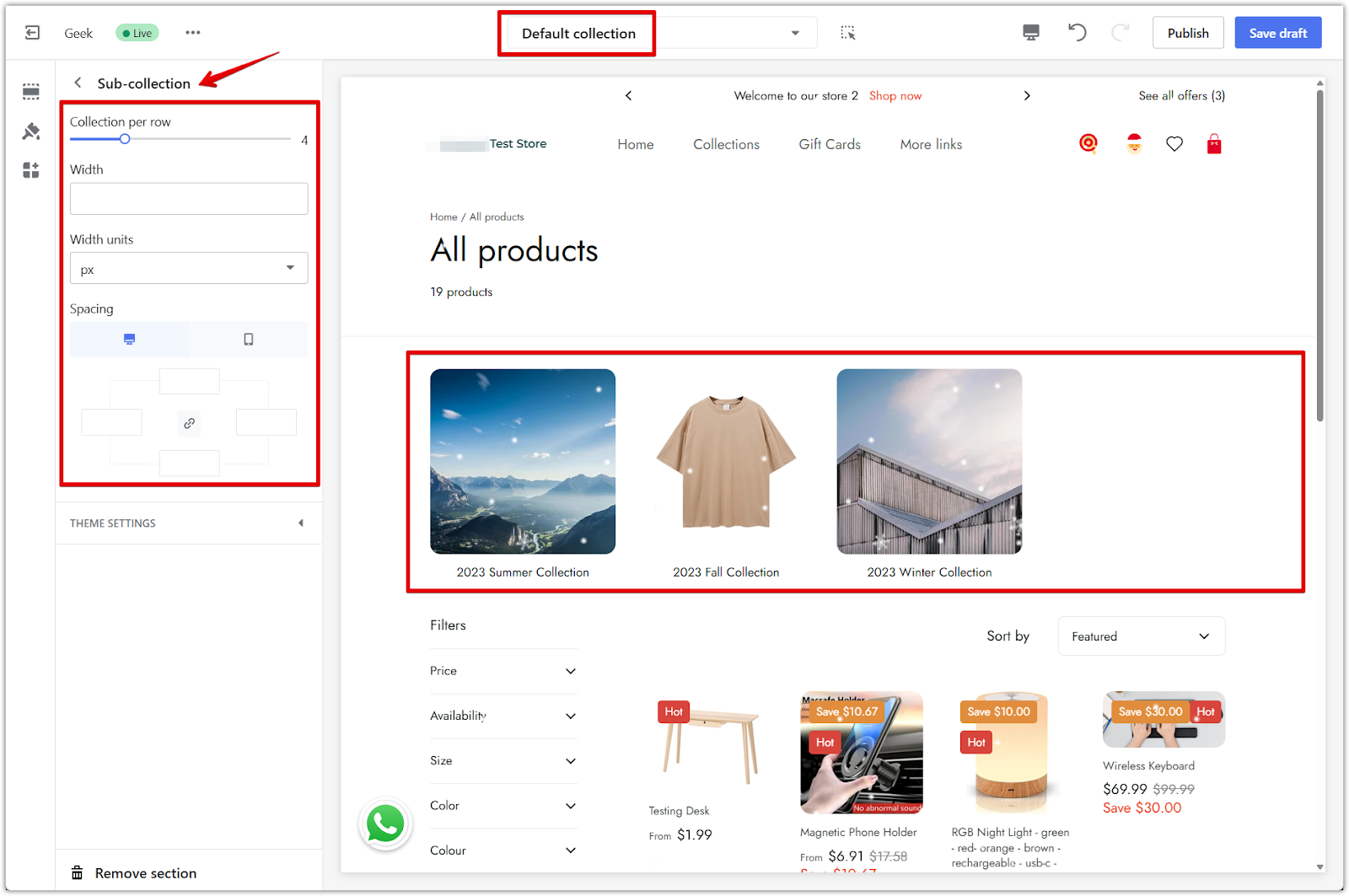This screenshot has height=896, width=1349.
Task: Open the Gift Cards menu link
Action: click(x=830, y=144)
